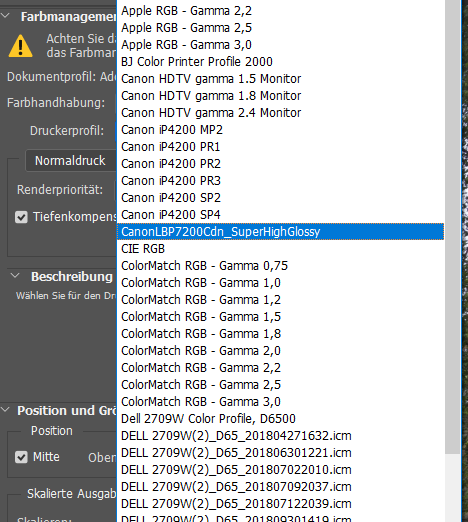
Task: Select ColorMatch RGB - Gamma 2,2
Action: [x=281, y=368]
